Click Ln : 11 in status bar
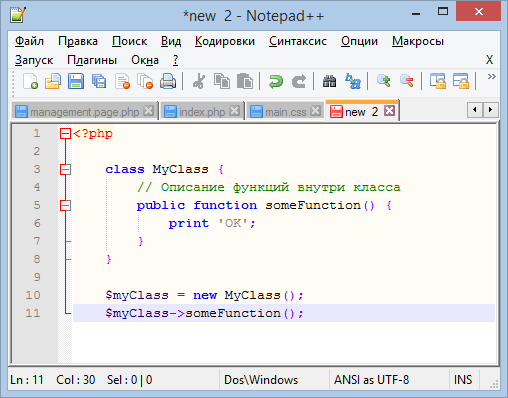508x398 pixels. coord(27,380)
